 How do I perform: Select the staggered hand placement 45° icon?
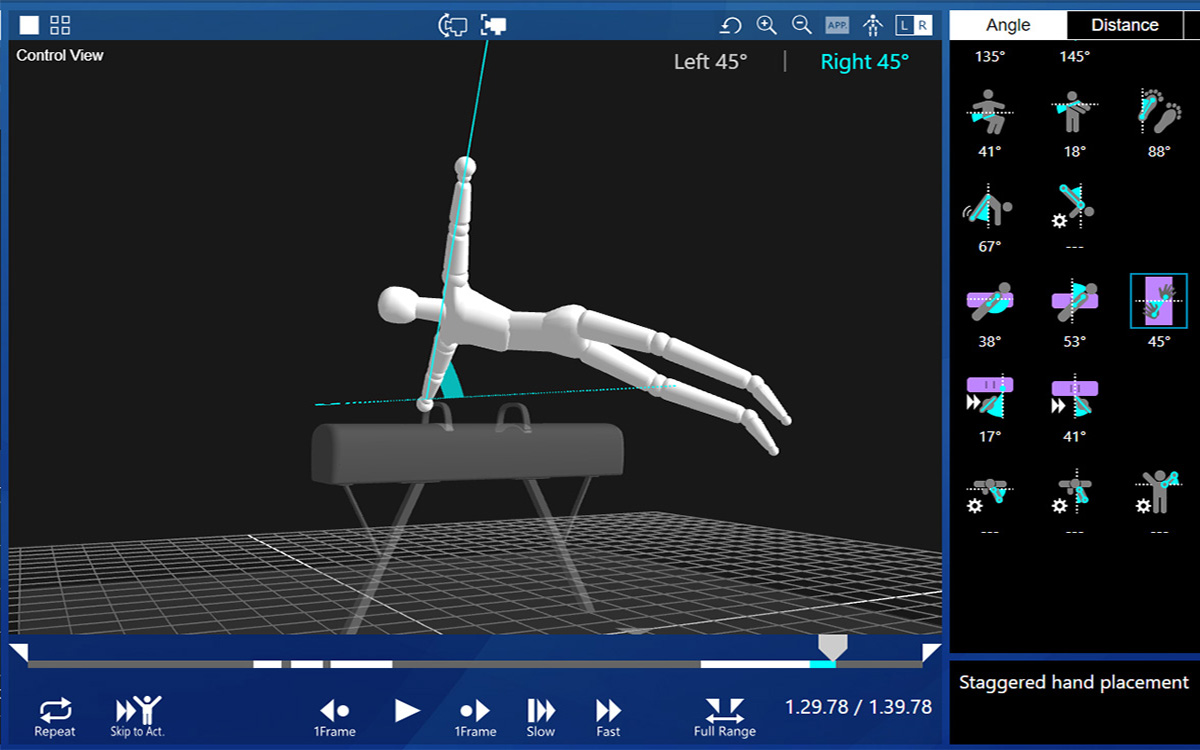1159,300
